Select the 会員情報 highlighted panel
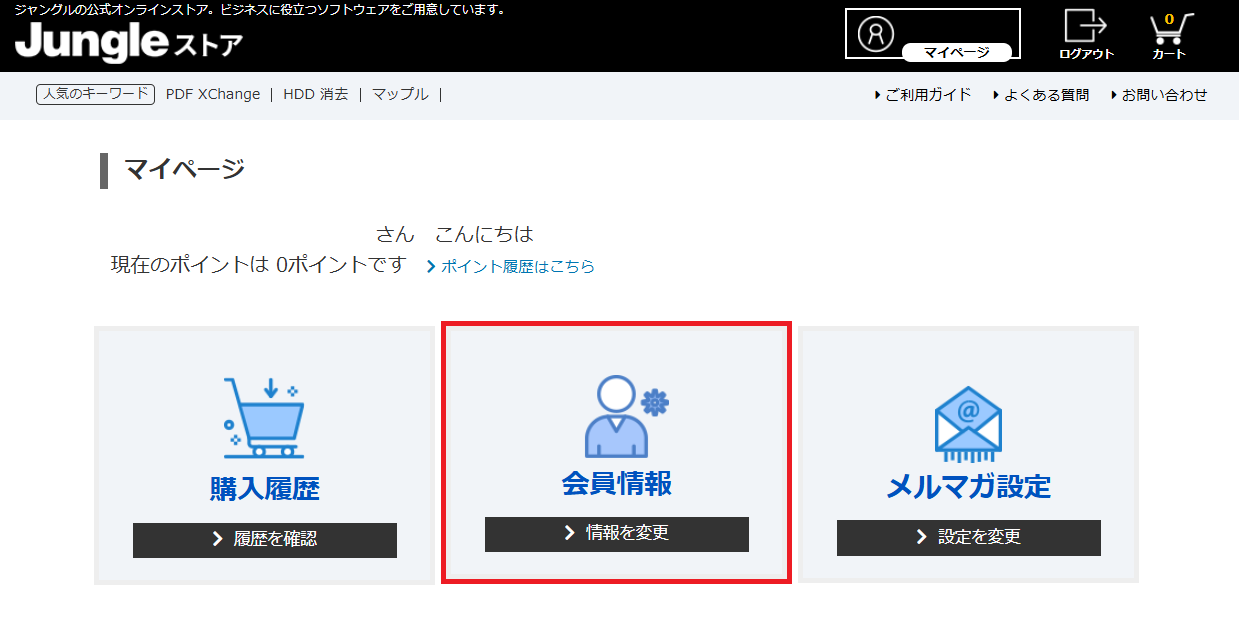The image size is (1239, 619). point(615,453)
